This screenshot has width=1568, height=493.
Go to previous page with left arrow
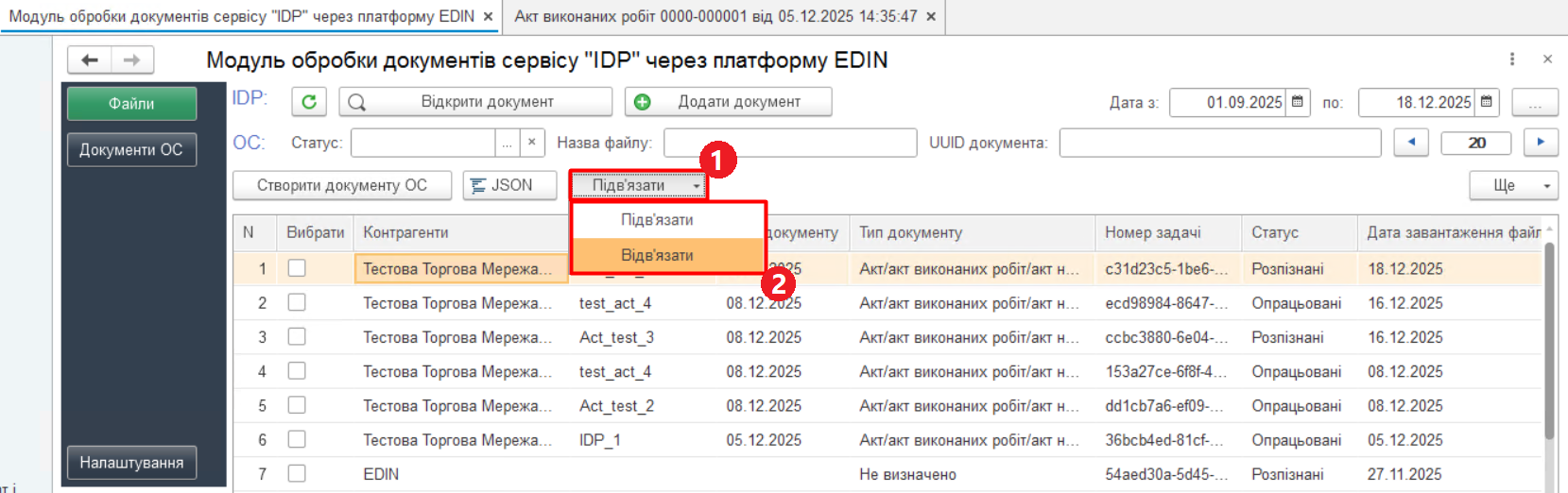click(x=1411, y=143)
